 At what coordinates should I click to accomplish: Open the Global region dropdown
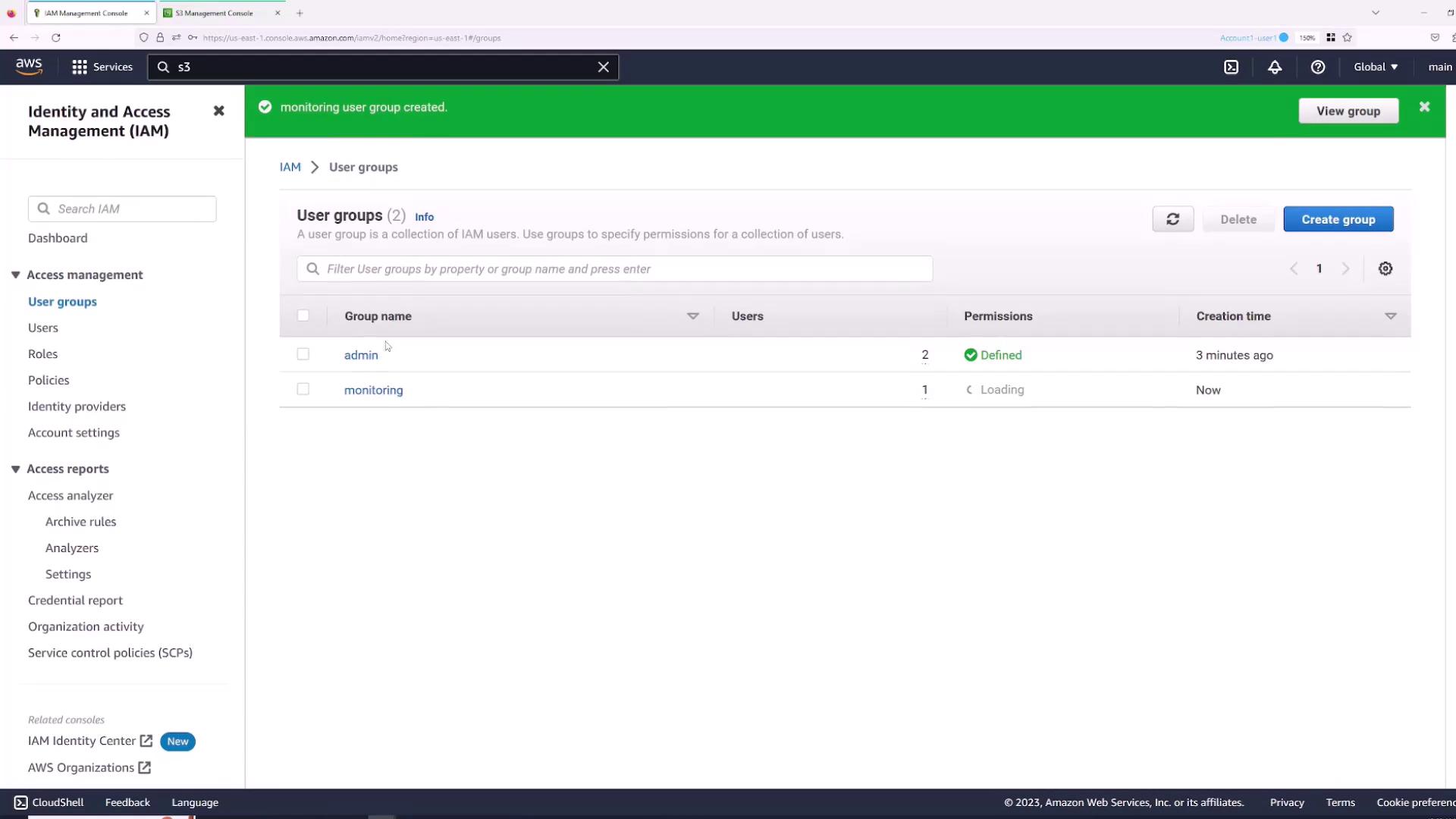click(1376, 67)
